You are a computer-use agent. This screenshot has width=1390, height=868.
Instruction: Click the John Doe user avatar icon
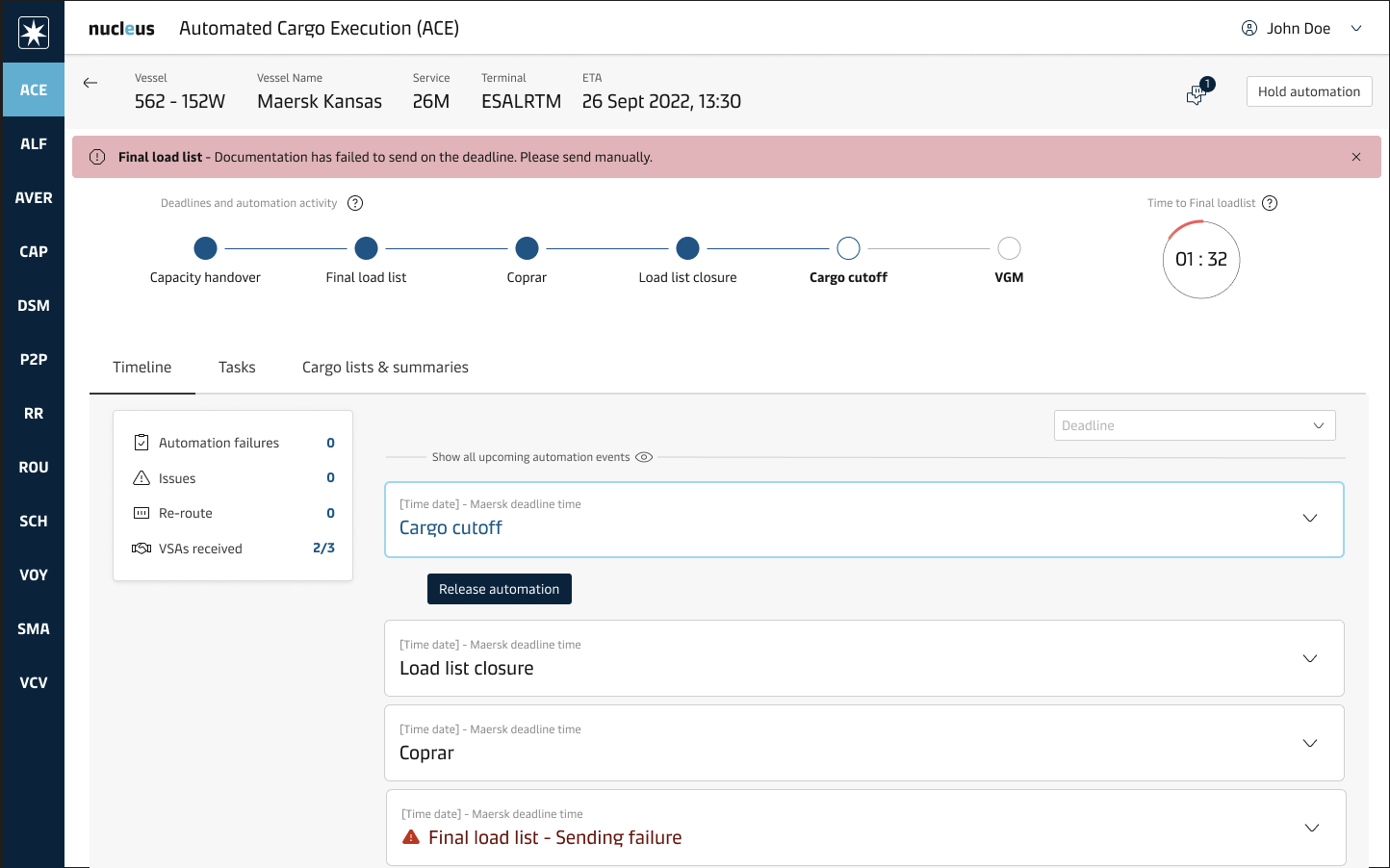pyautogui.click(x=1249, y=29)
